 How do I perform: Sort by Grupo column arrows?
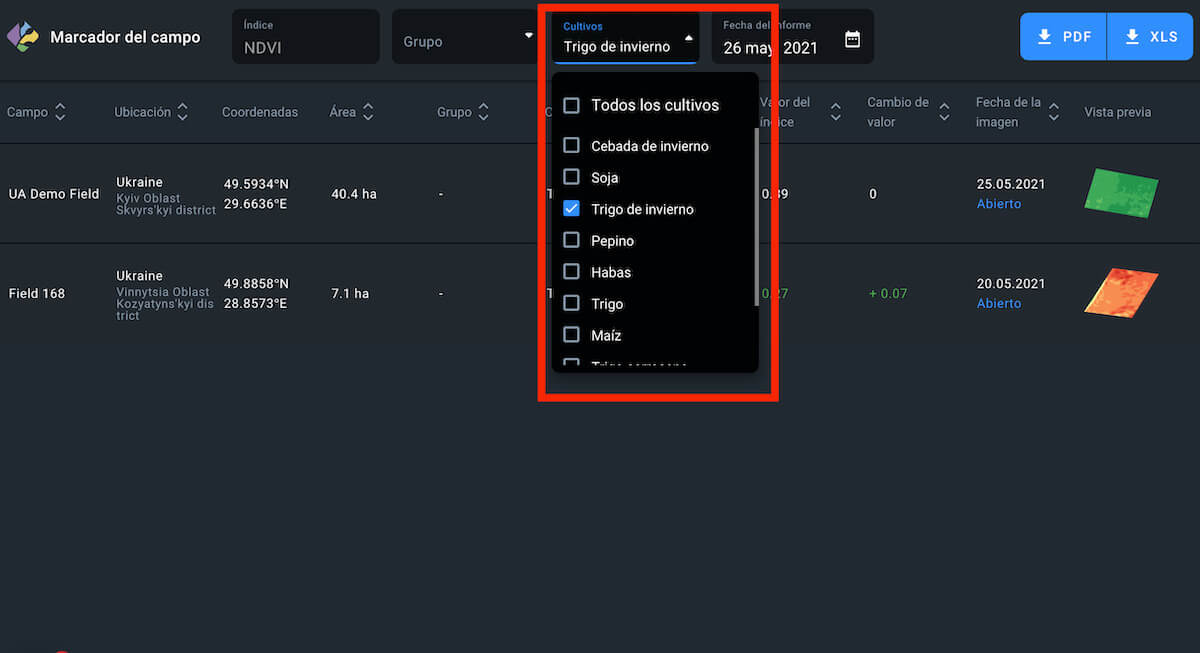click(x=483, y=112)
